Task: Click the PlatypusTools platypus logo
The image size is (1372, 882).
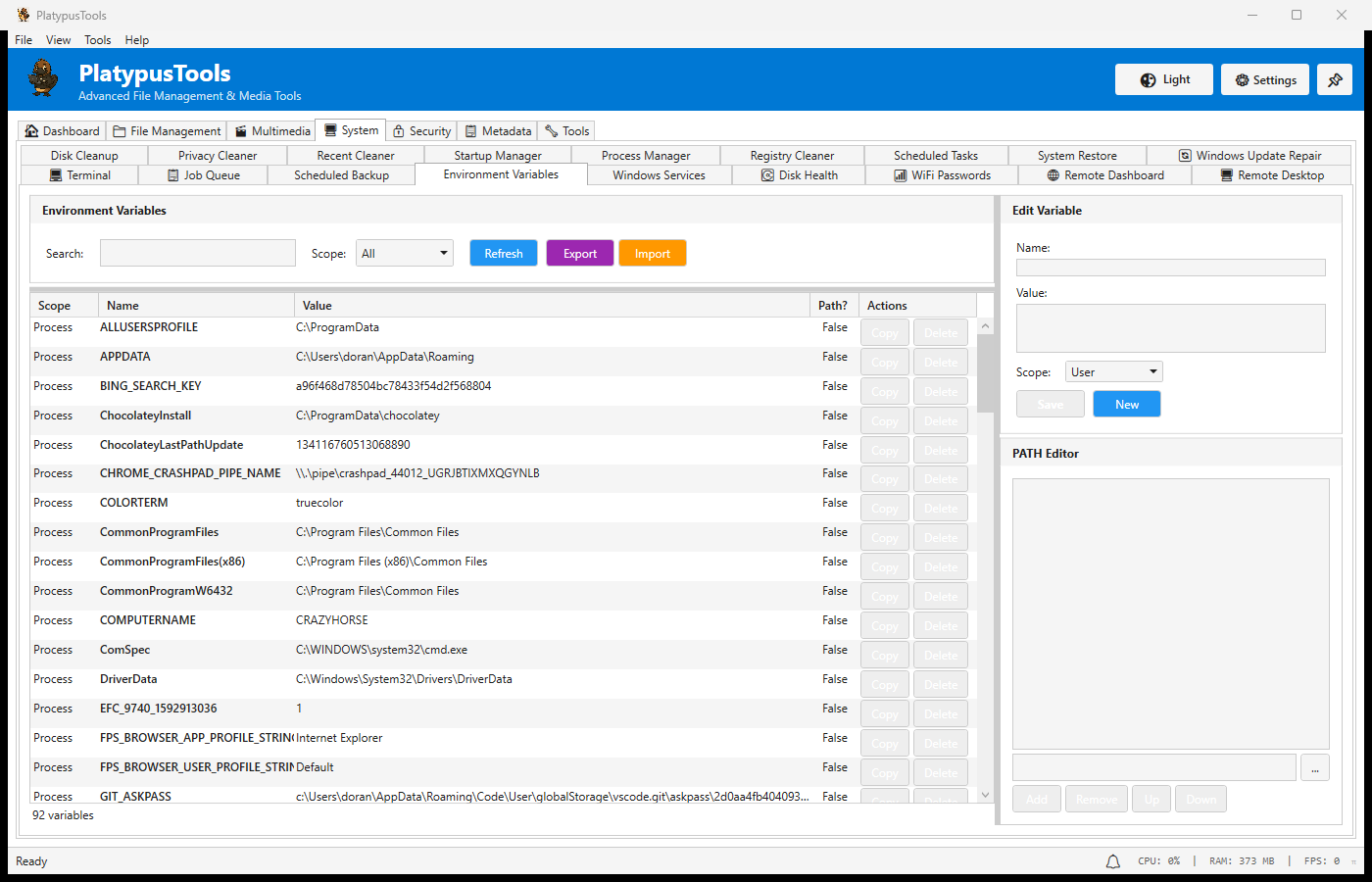Action: (x=43, y=78)
